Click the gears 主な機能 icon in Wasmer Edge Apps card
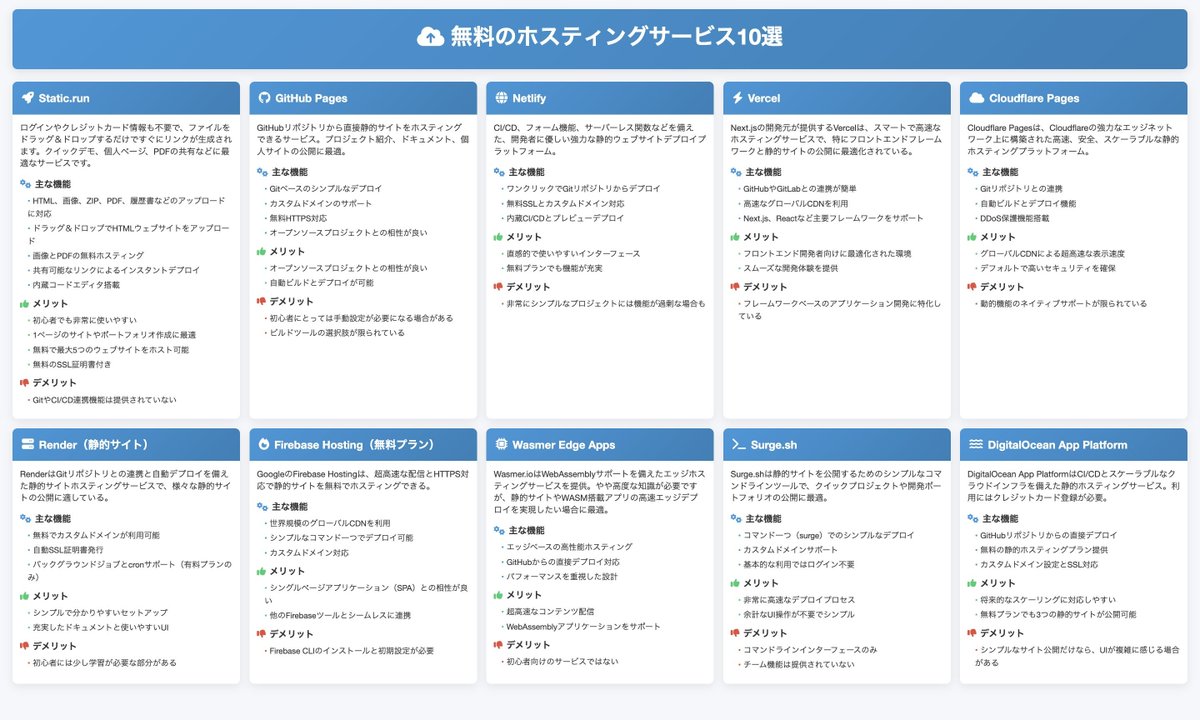The image size is (1200, 720). pyautogui.click(x=500, y=531)
